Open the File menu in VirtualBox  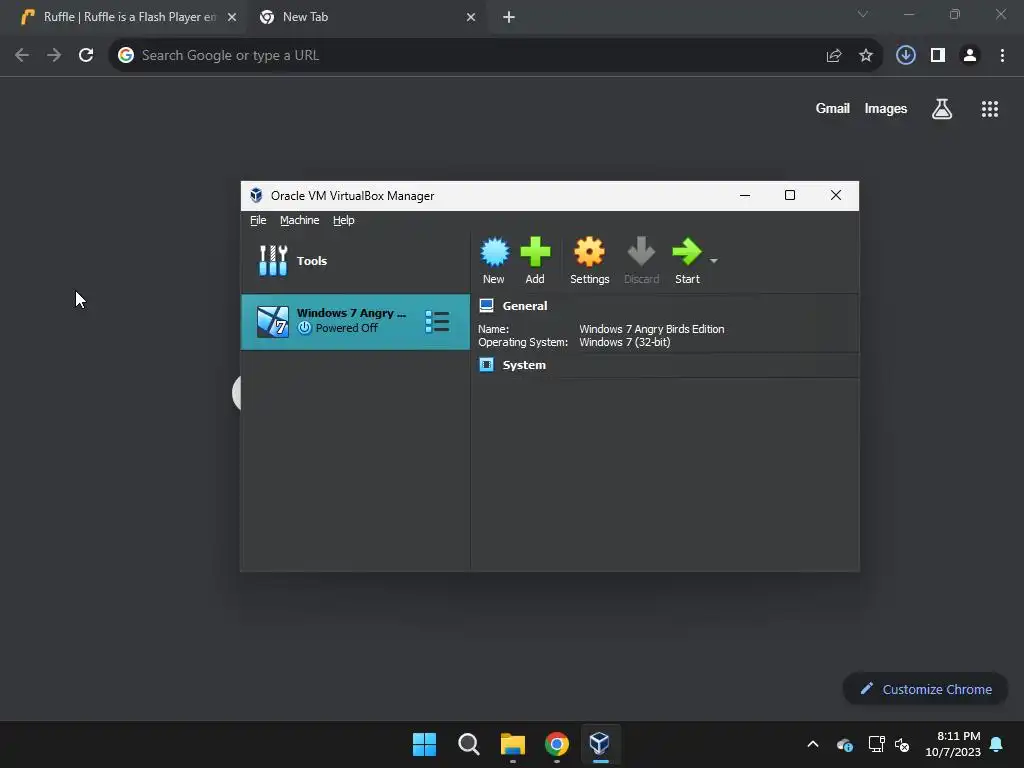258,220
